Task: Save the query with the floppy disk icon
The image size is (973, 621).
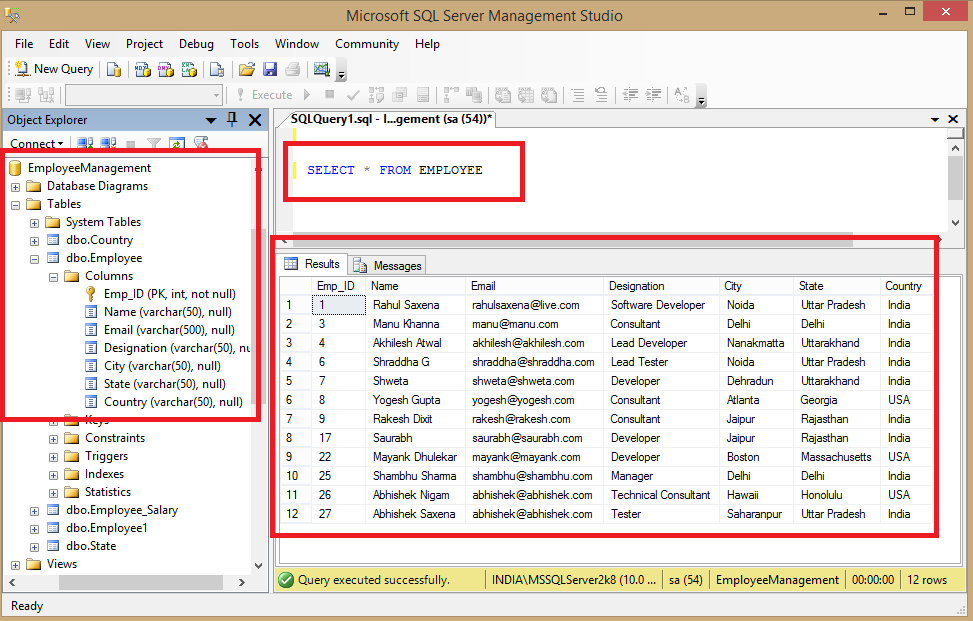Action: (270, 69)
